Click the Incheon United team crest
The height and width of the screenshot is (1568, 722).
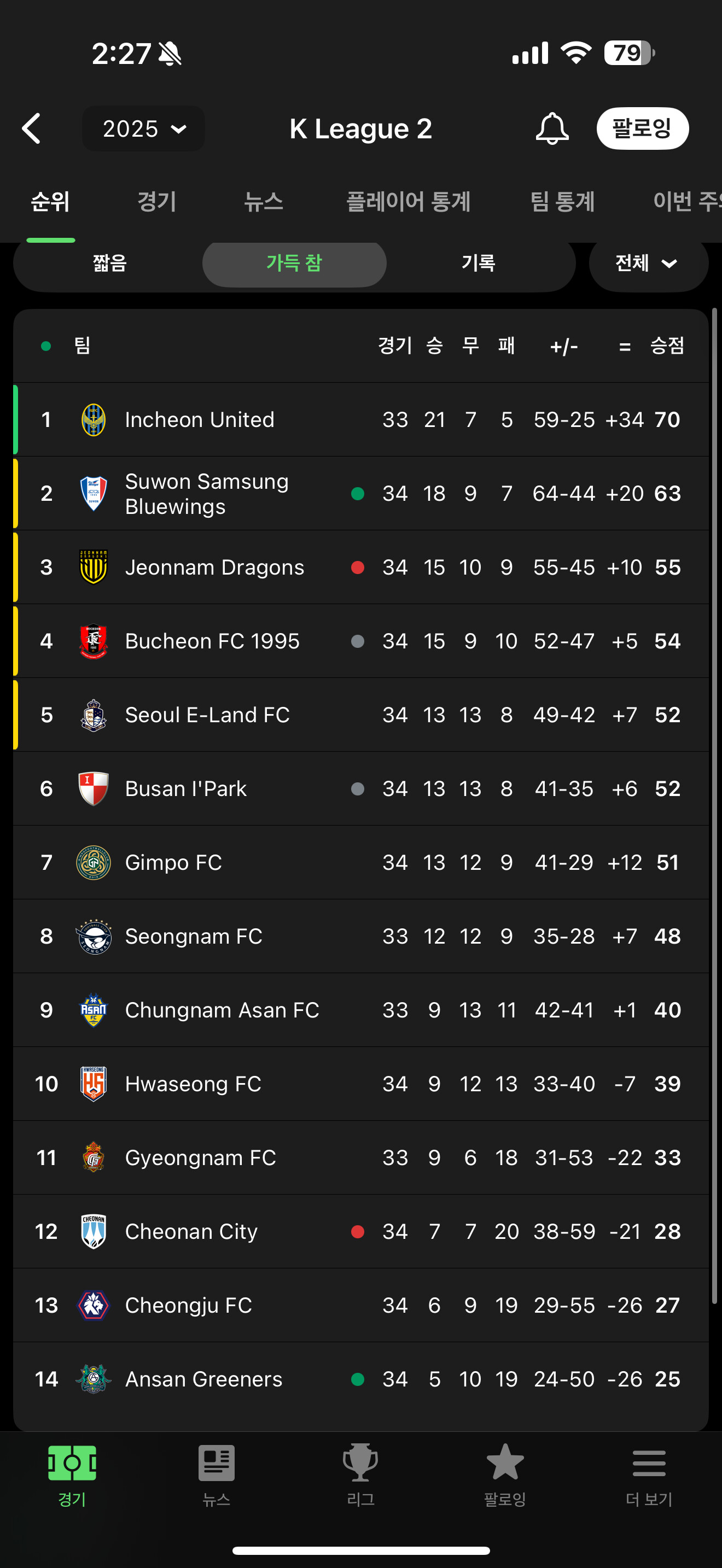tap(93, 420)
